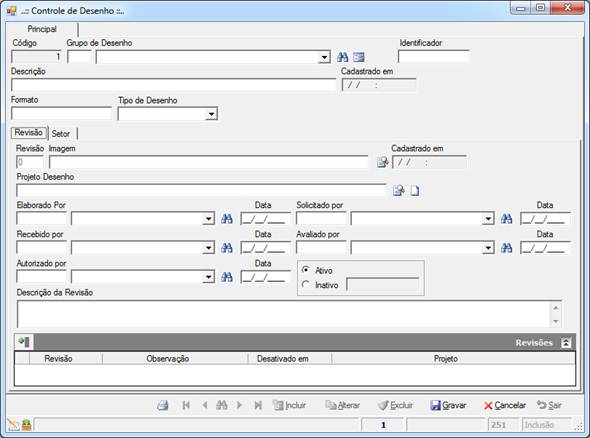
Task: Click into the Projeto Desenho field
Action: [x=201, y=191]
